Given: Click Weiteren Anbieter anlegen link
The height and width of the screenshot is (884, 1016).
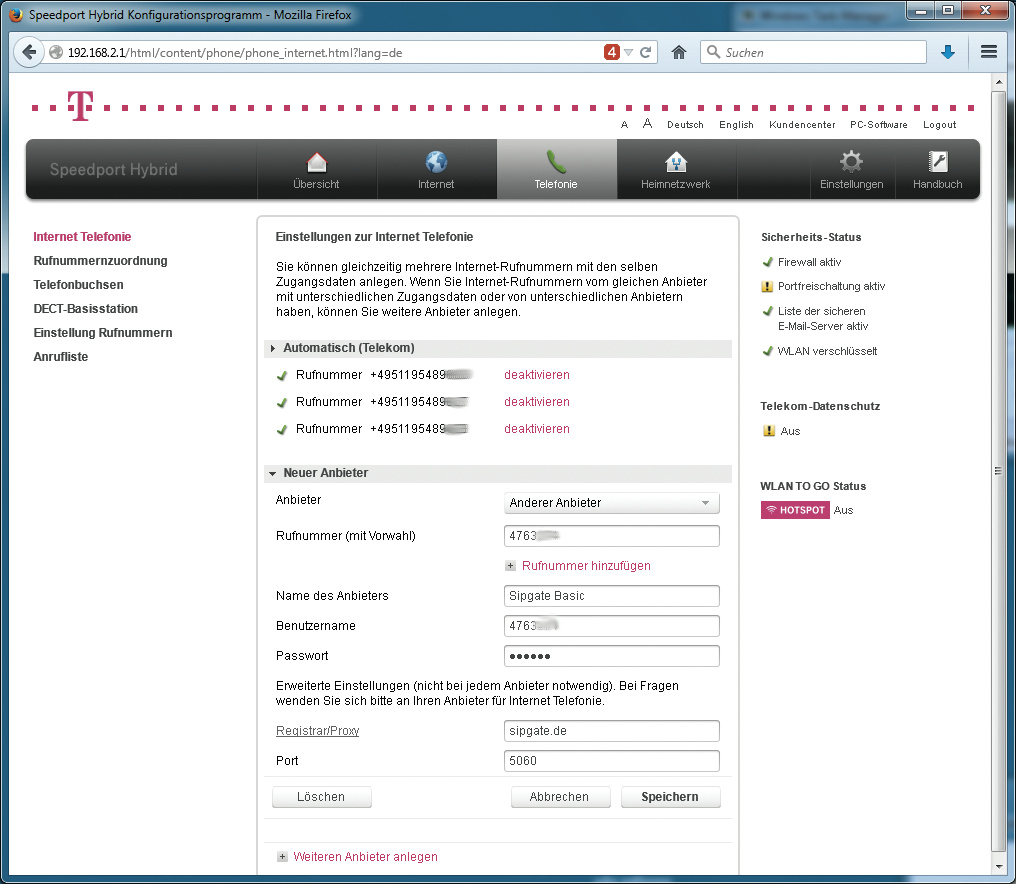Looking at the screenshot, I should pos(365,857).
